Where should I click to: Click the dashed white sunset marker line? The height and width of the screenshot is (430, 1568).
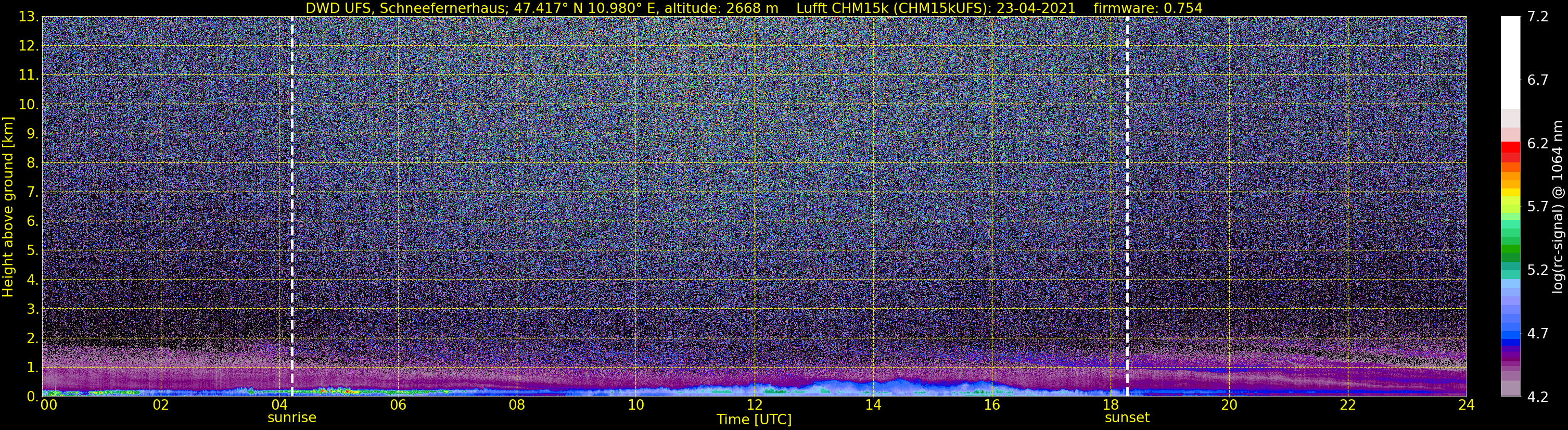pos(1127,207)
